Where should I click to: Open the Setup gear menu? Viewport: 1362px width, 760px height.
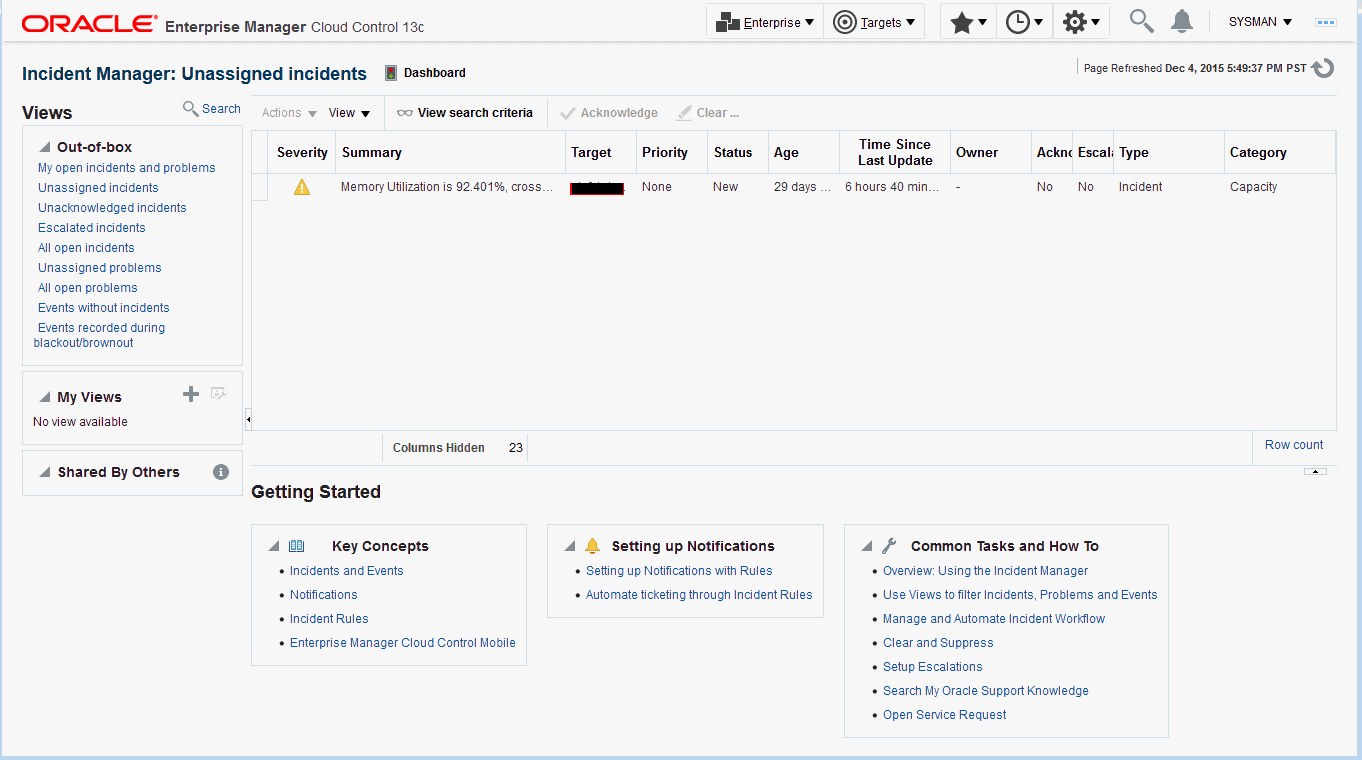coord(1081,22)
